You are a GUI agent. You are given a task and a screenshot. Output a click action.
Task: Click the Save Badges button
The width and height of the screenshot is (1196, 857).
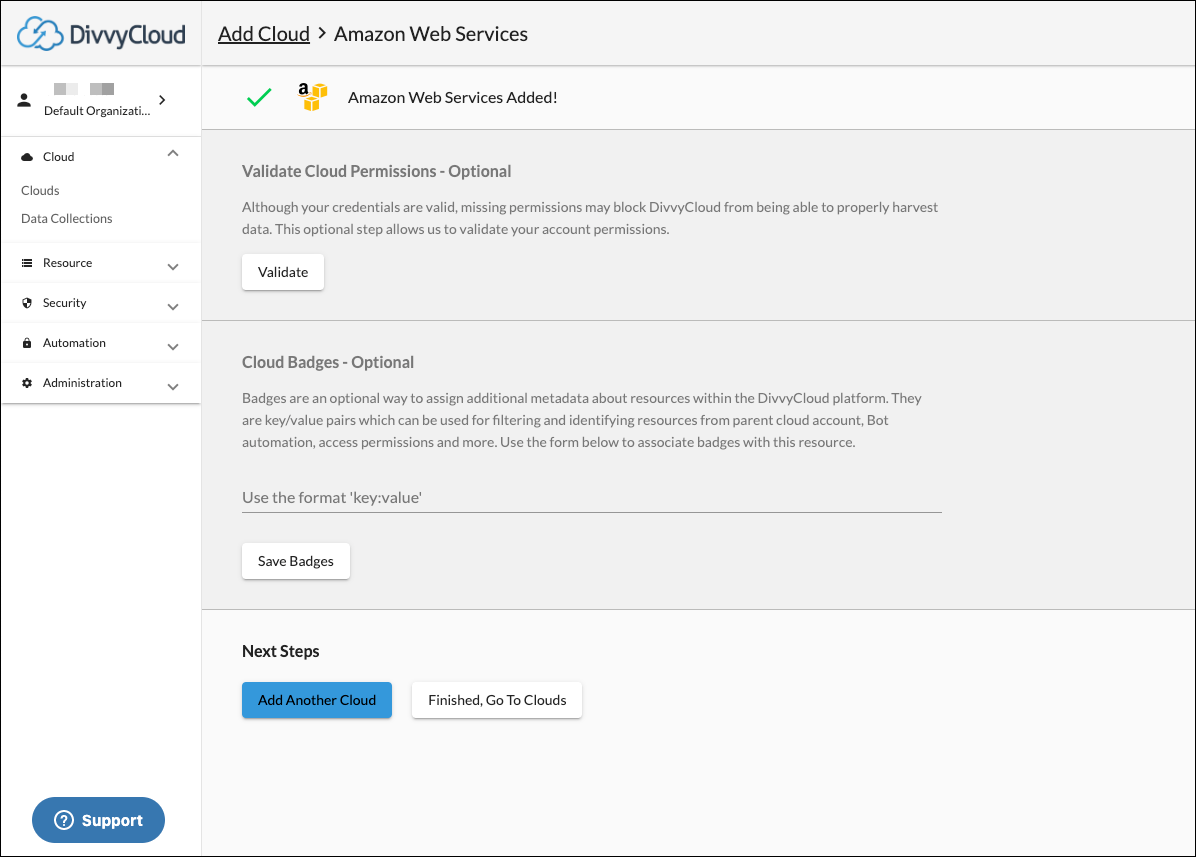coord(296,561)
